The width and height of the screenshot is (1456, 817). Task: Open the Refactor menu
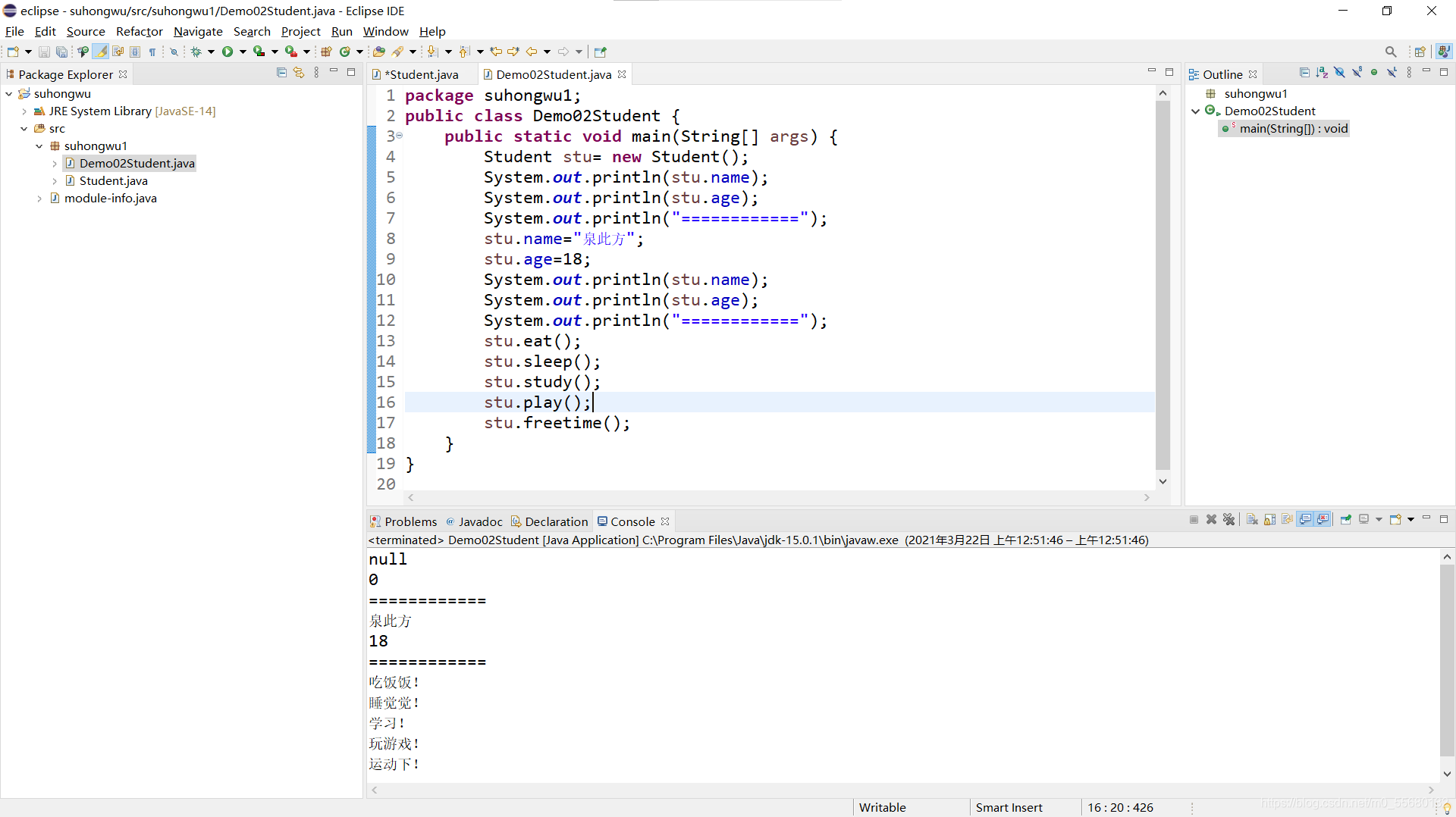point(140,31)
